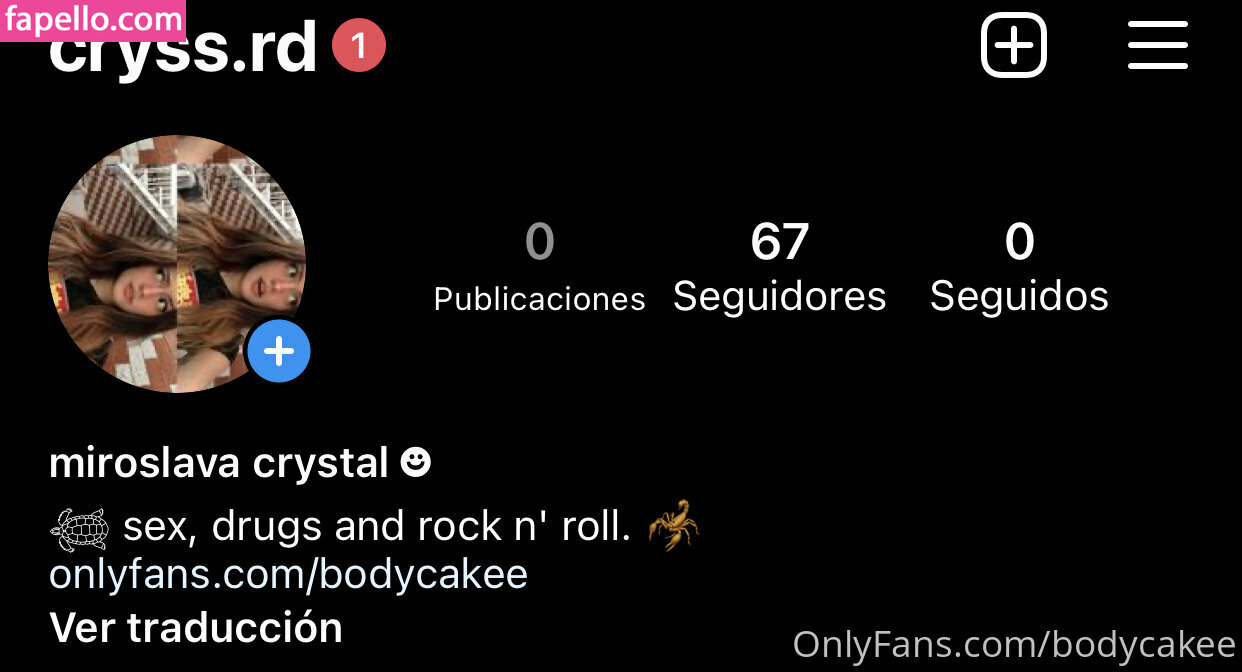Open the profile picture
The width and height of the screenshot is (1242, 672).
[177, 264]
